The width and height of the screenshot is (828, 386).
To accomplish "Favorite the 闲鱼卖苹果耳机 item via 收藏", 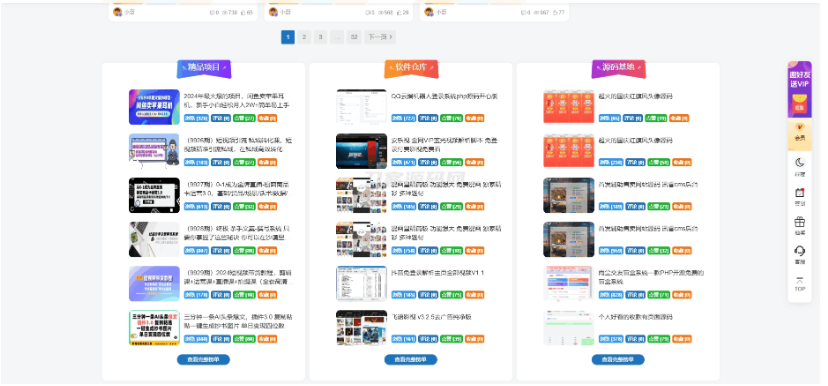I will tap(267, 118).
